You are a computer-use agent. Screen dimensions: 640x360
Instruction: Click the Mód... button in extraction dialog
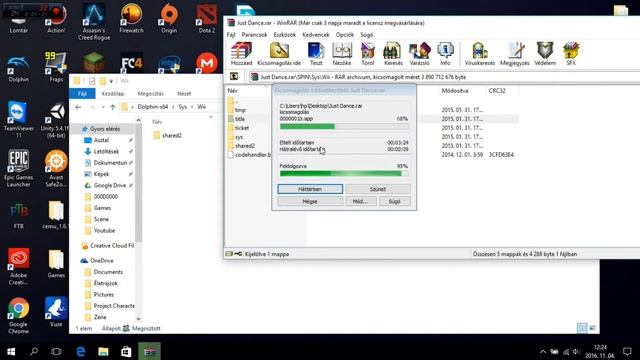(x=361, y=201)
